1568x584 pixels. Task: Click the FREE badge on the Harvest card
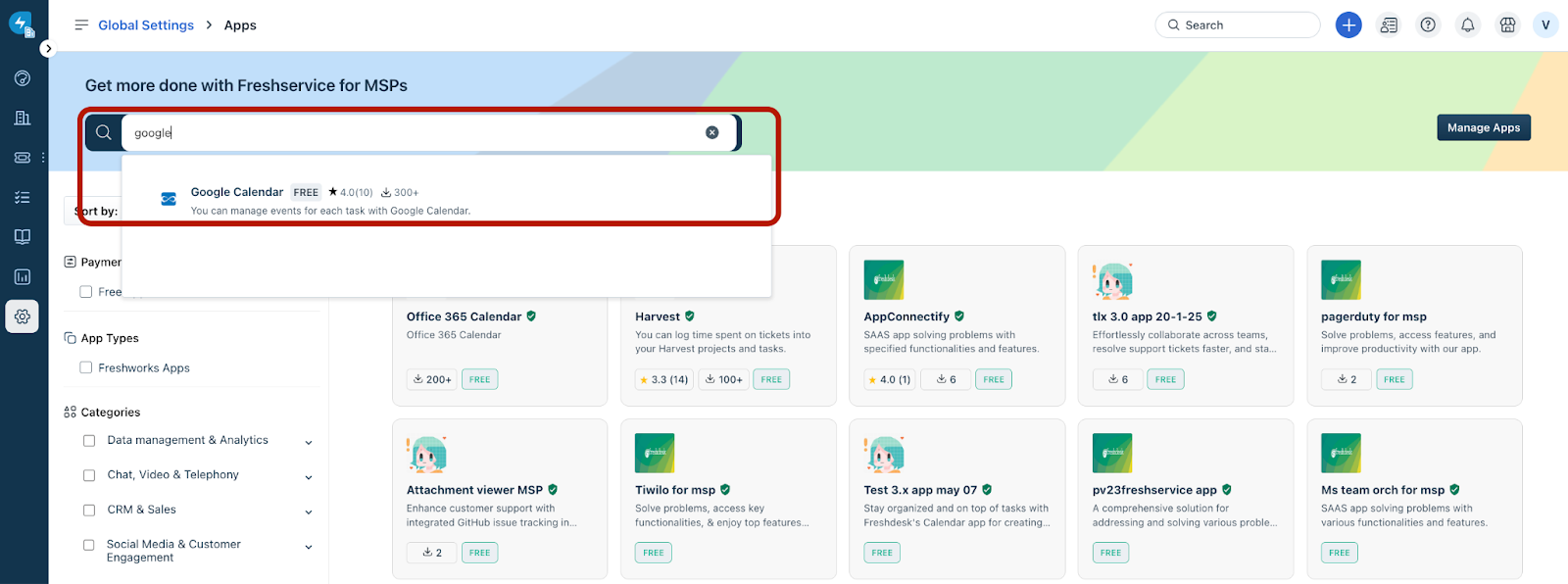tap(771, 379)
